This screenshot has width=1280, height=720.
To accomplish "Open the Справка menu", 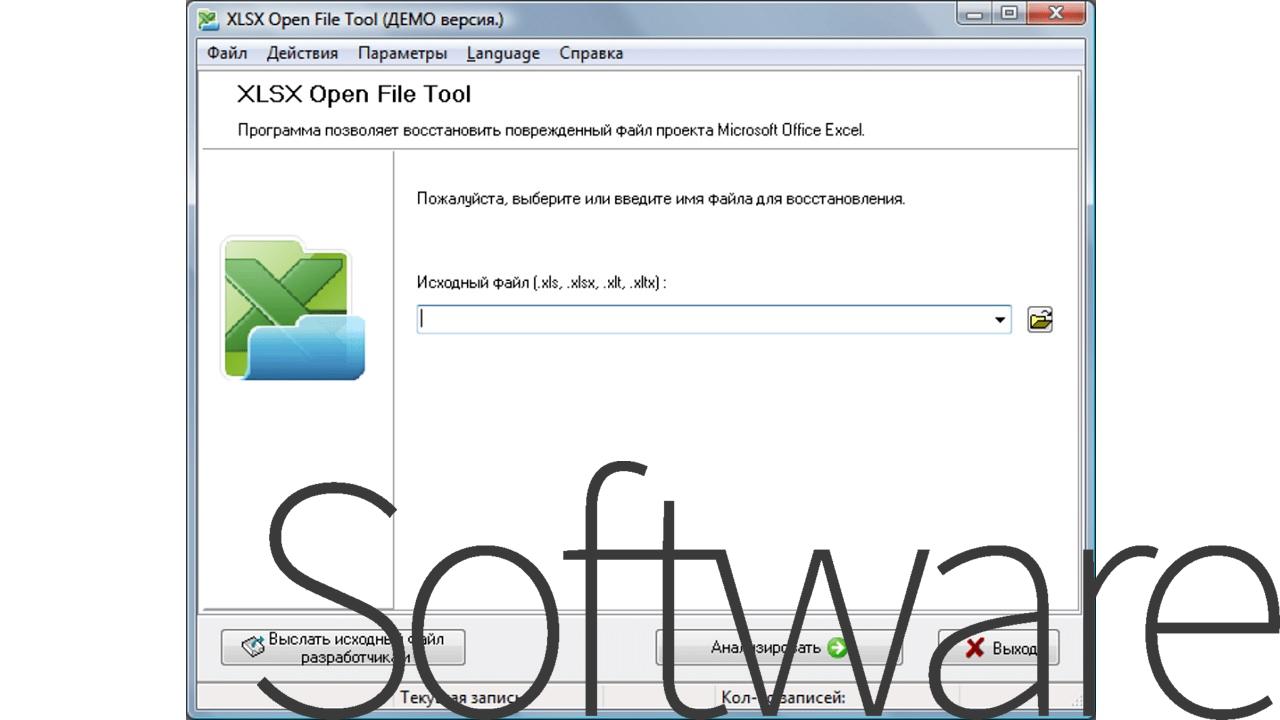I will (591, 54).
